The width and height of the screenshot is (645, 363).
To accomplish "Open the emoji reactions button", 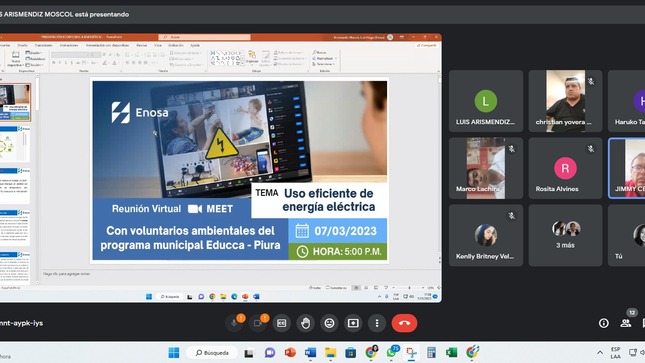I will tap(329, 323).
